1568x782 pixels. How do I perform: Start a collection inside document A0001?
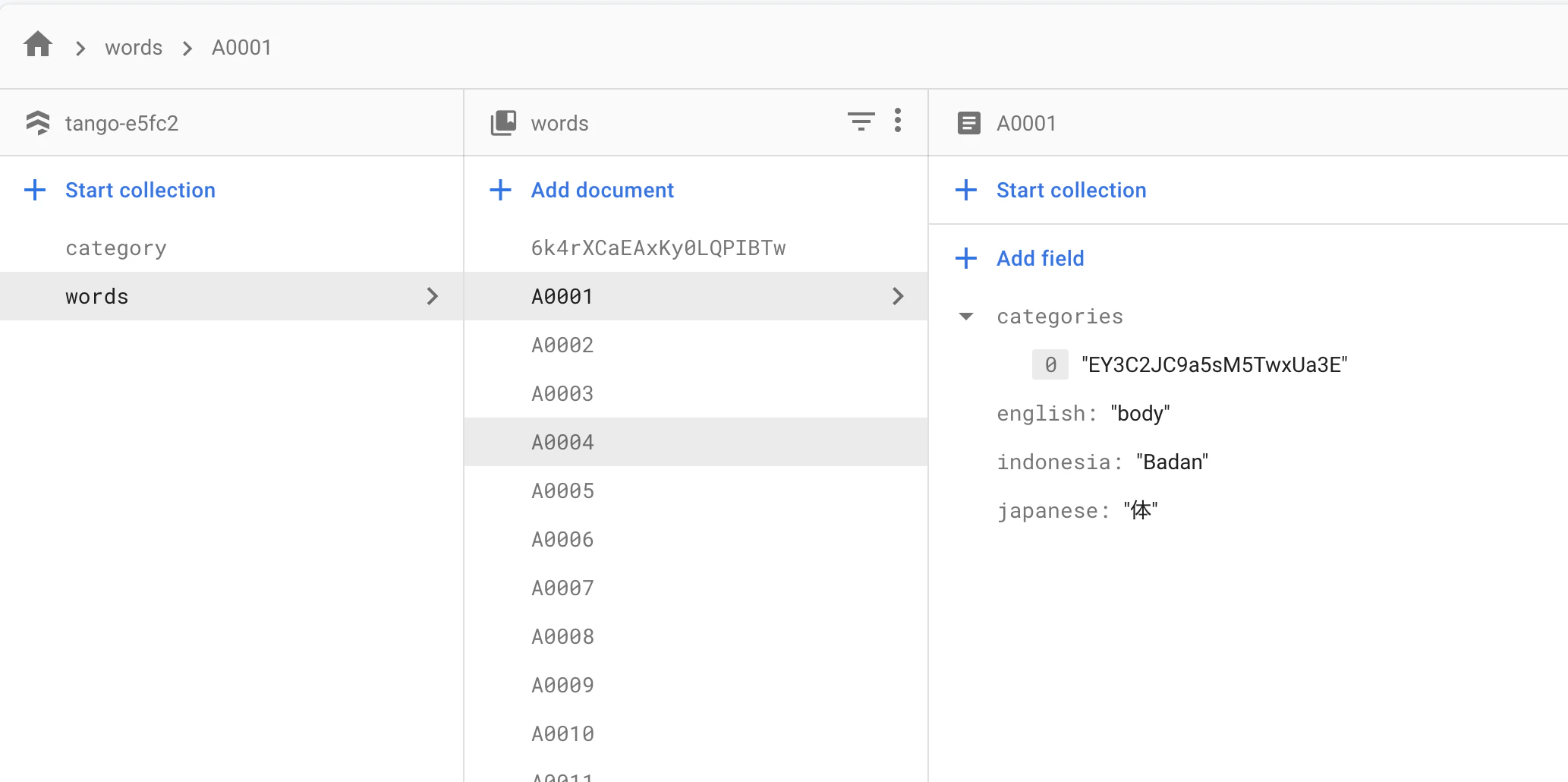coord(1051,190)
